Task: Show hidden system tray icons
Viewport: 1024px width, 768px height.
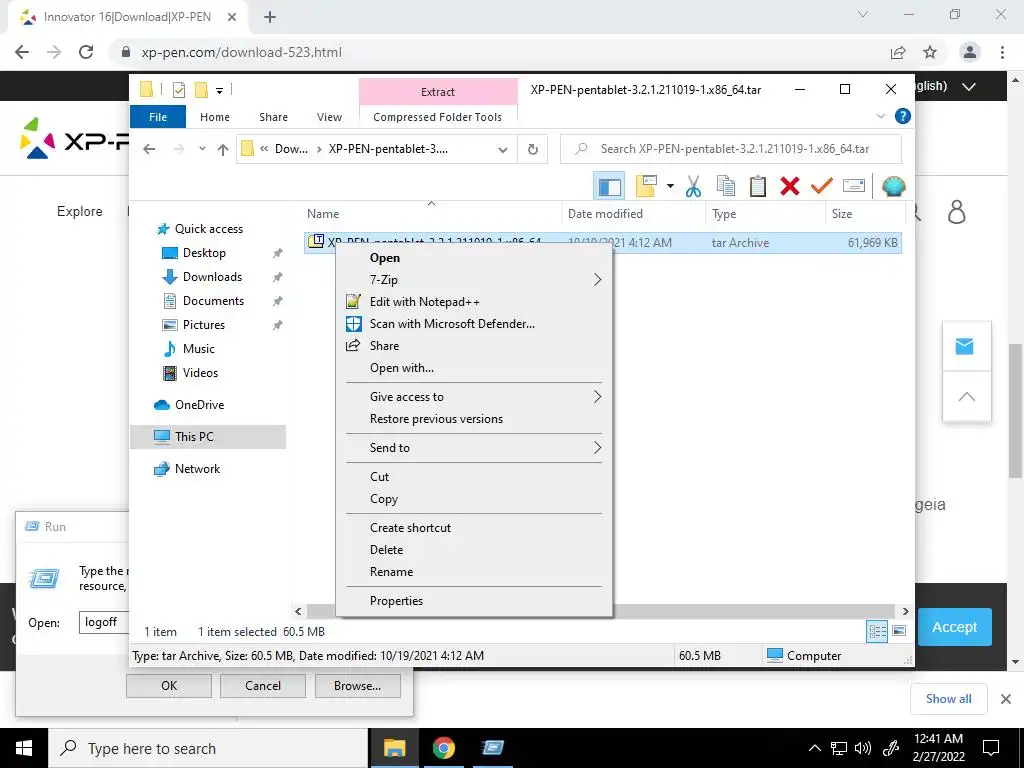Action: 814,748
